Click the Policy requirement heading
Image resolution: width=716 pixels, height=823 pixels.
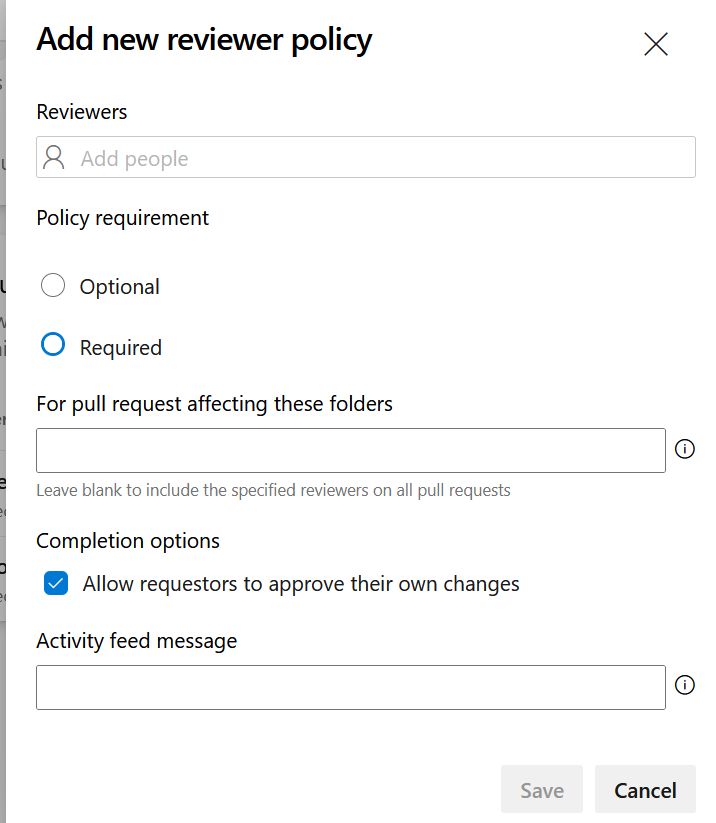(123, 218)
